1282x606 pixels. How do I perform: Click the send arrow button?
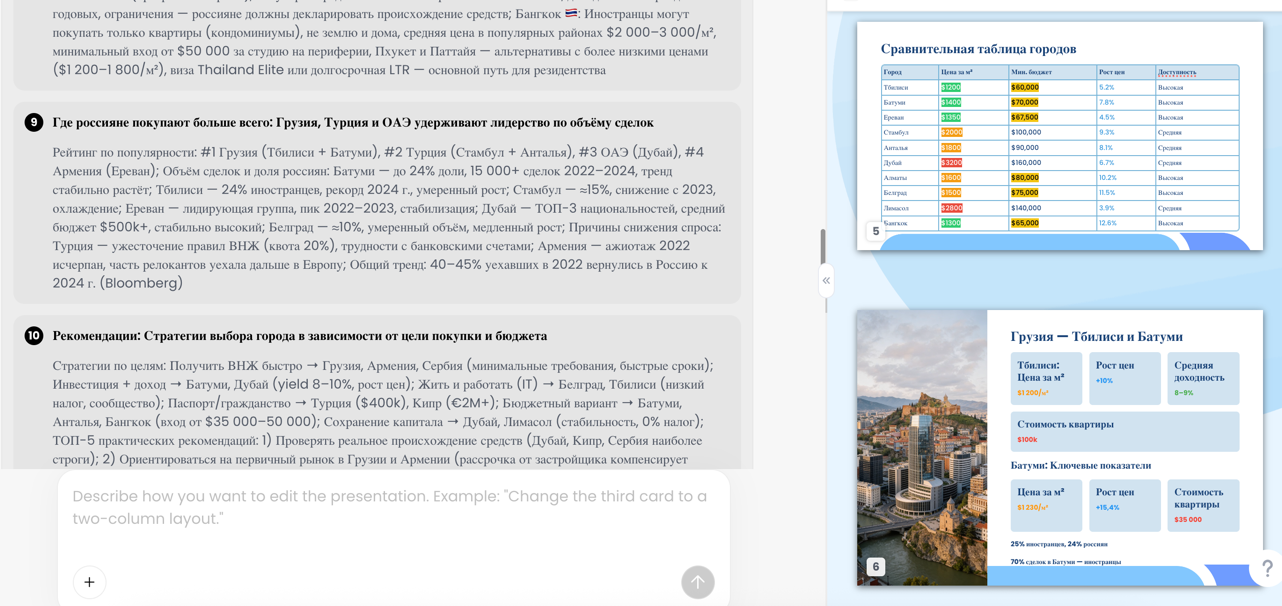click(x=698, y=582)
